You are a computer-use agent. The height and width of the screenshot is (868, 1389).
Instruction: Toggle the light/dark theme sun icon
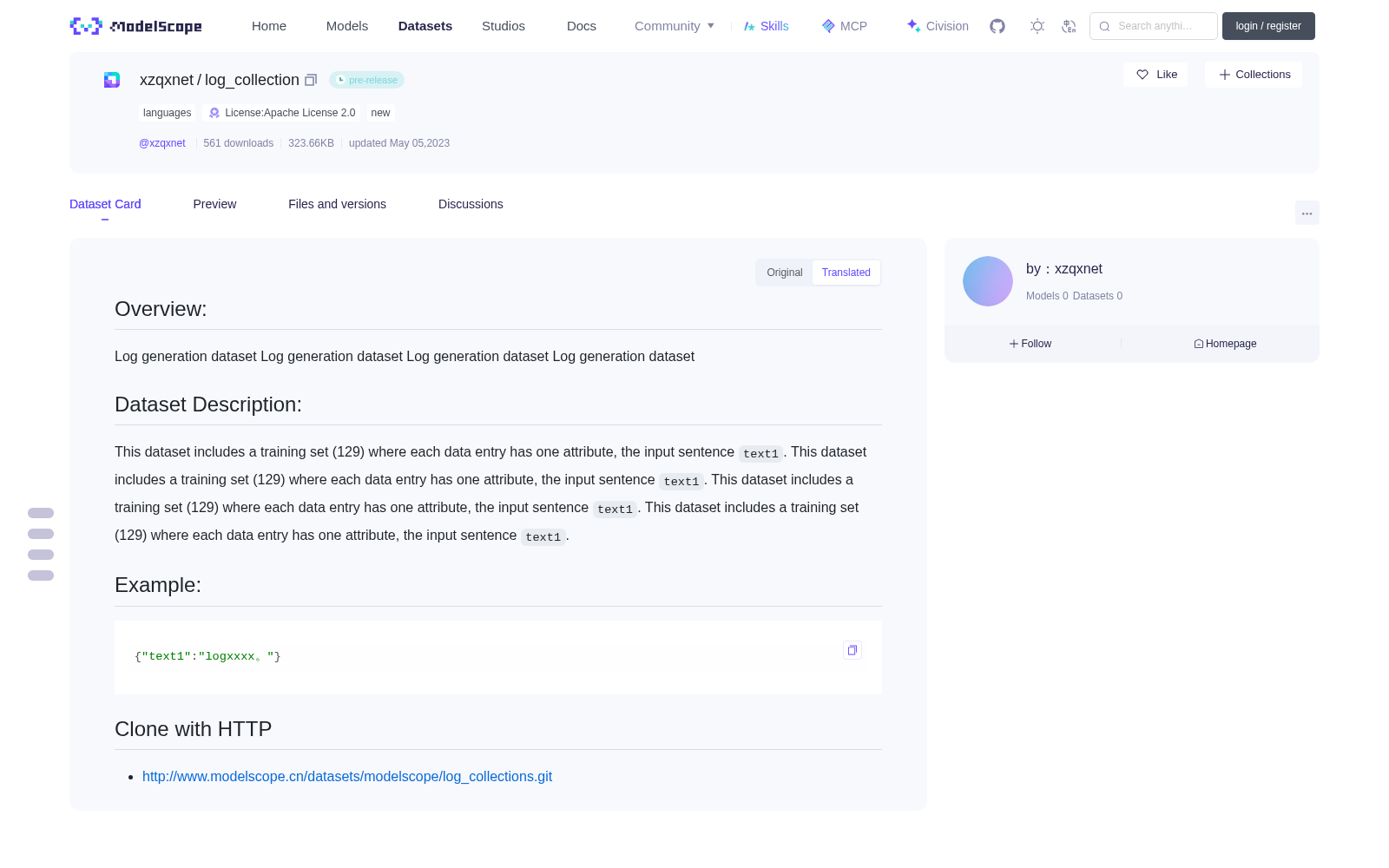pos(1037,26)
